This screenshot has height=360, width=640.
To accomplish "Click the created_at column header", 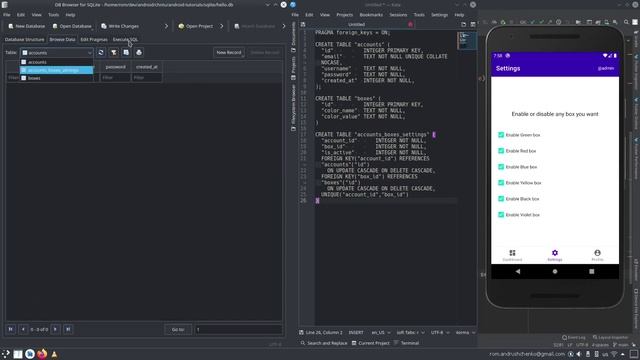I will [x=147, y=67].
